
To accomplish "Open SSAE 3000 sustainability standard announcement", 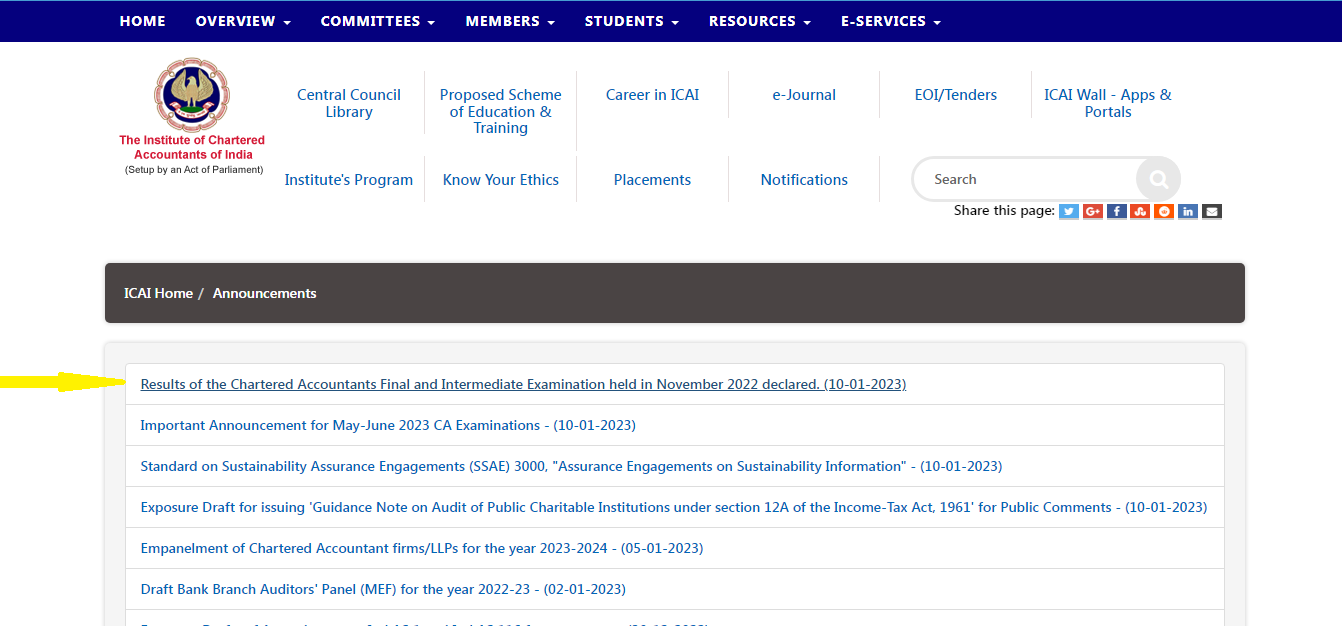I will click(x=571, y=466).
